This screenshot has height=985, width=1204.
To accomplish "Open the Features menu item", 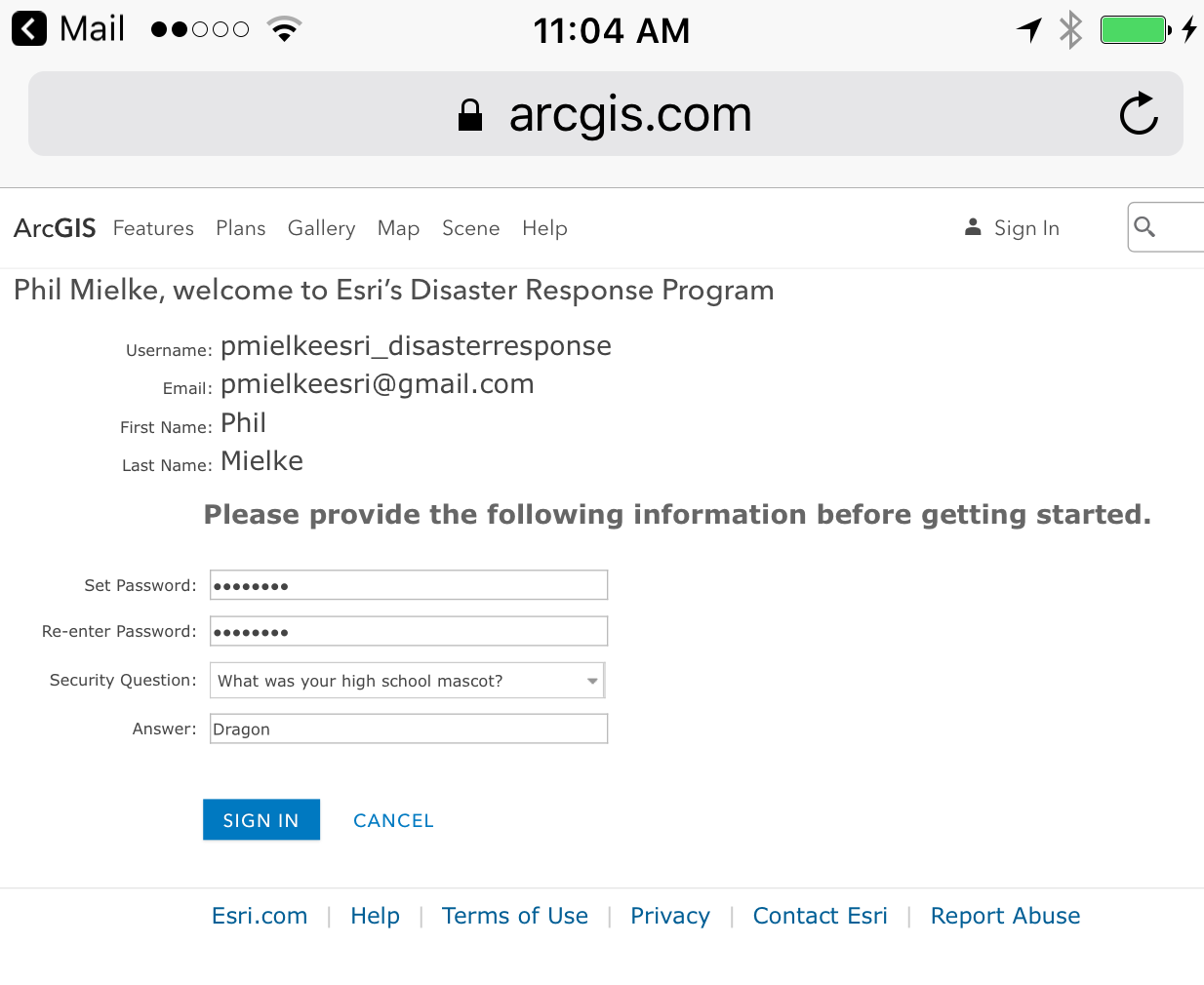I will [x=153, y=228].
